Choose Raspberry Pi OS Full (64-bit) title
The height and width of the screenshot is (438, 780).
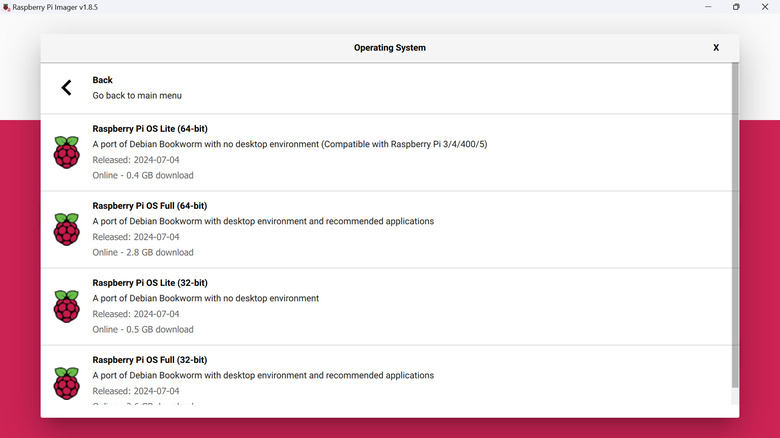pyautogui.click(x=149, y=206)
